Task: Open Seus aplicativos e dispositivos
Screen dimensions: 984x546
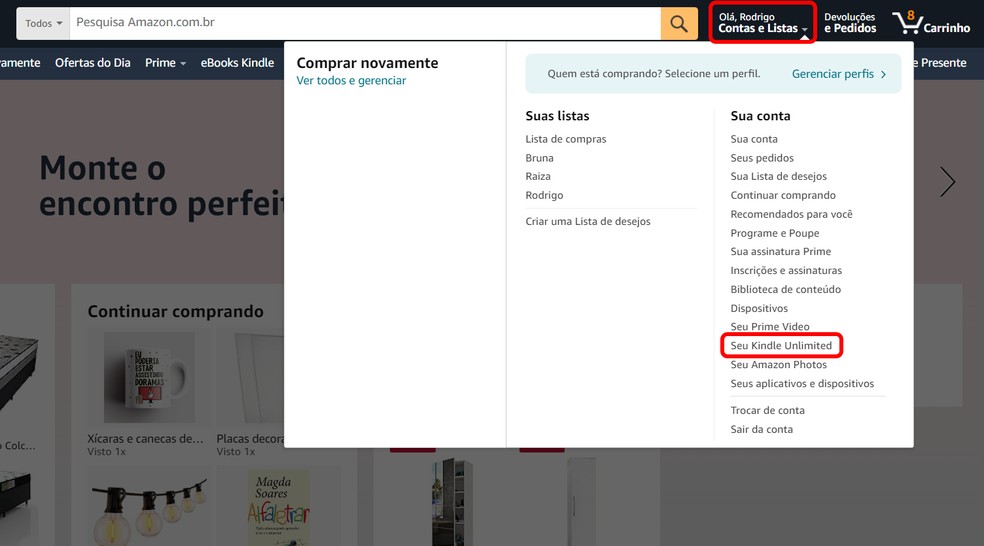Action: (802, 383)
